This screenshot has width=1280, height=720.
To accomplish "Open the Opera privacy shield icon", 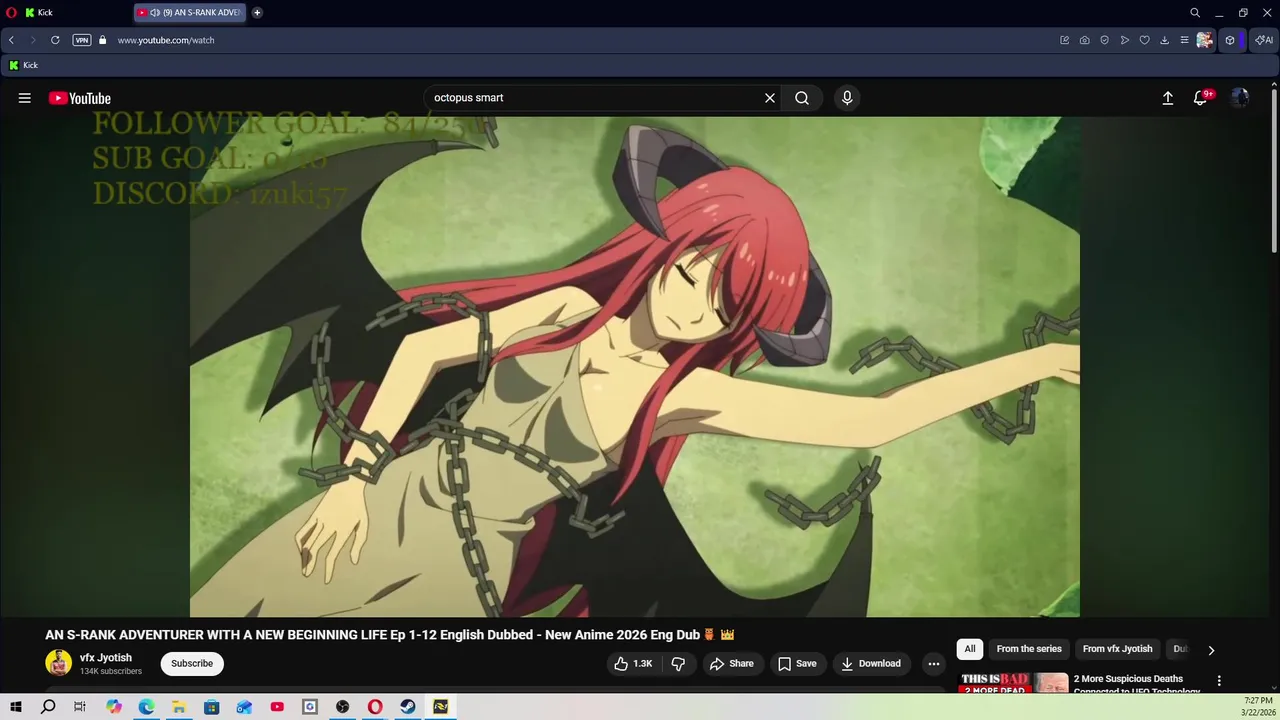I will tap(1105, 40).
